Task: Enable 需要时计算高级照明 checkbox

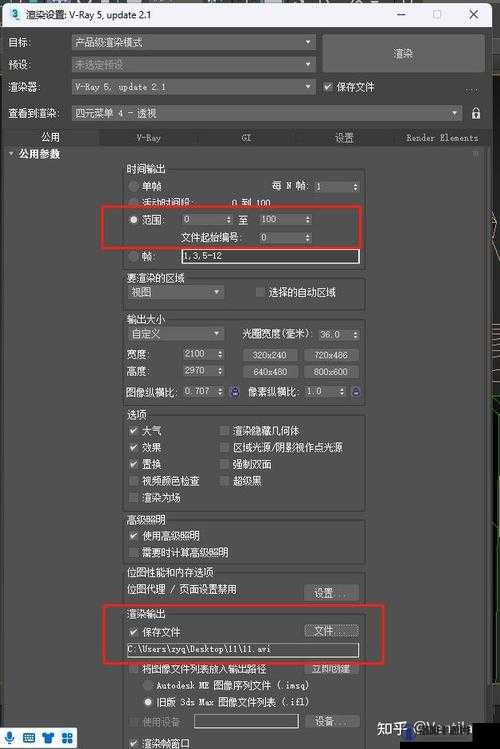Action: [x=133, y=552]
